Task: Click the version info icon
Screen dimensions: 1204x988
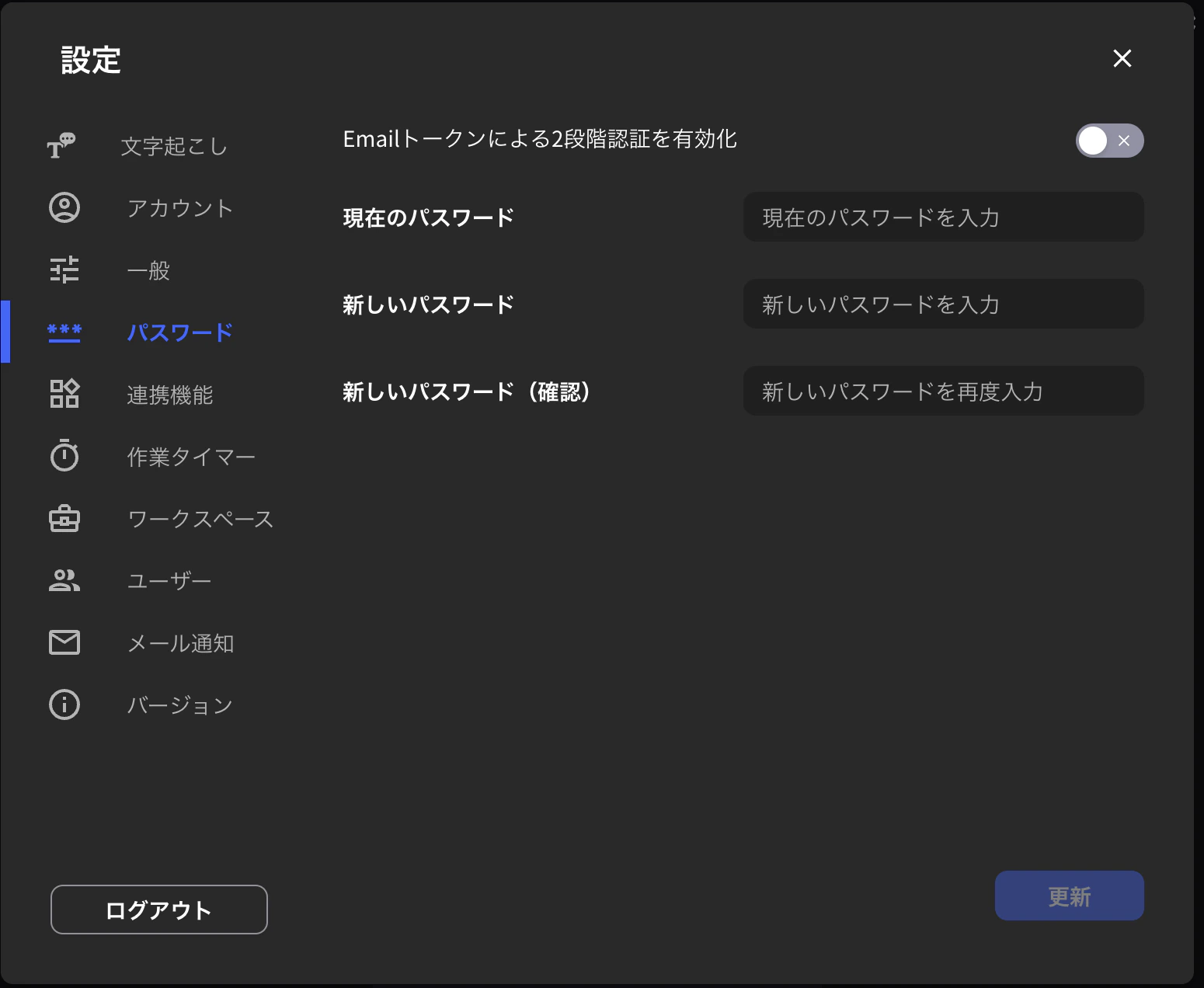Action: 64,704
